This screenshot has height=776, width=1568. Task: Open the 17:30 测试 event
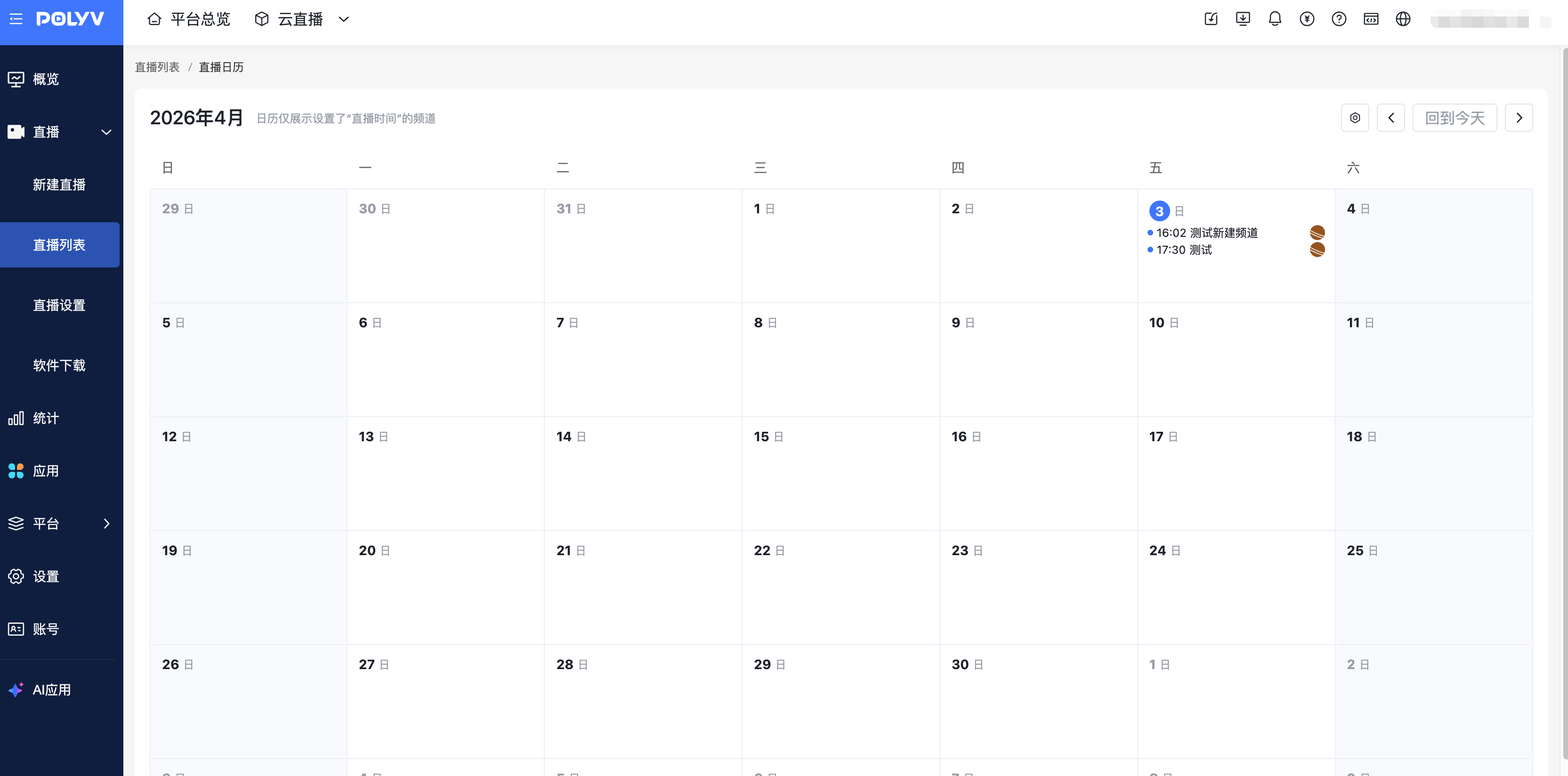click(1183, 250)
